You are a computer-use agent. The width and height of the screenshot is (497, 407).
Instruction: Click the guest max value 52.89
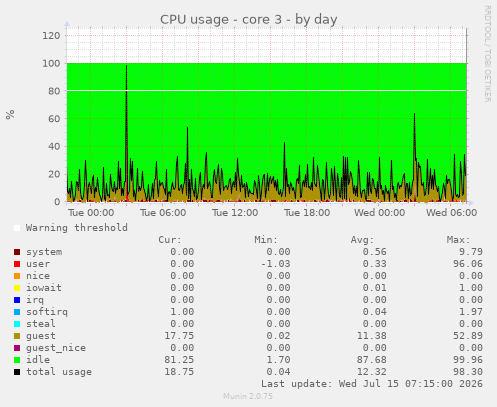468,336
